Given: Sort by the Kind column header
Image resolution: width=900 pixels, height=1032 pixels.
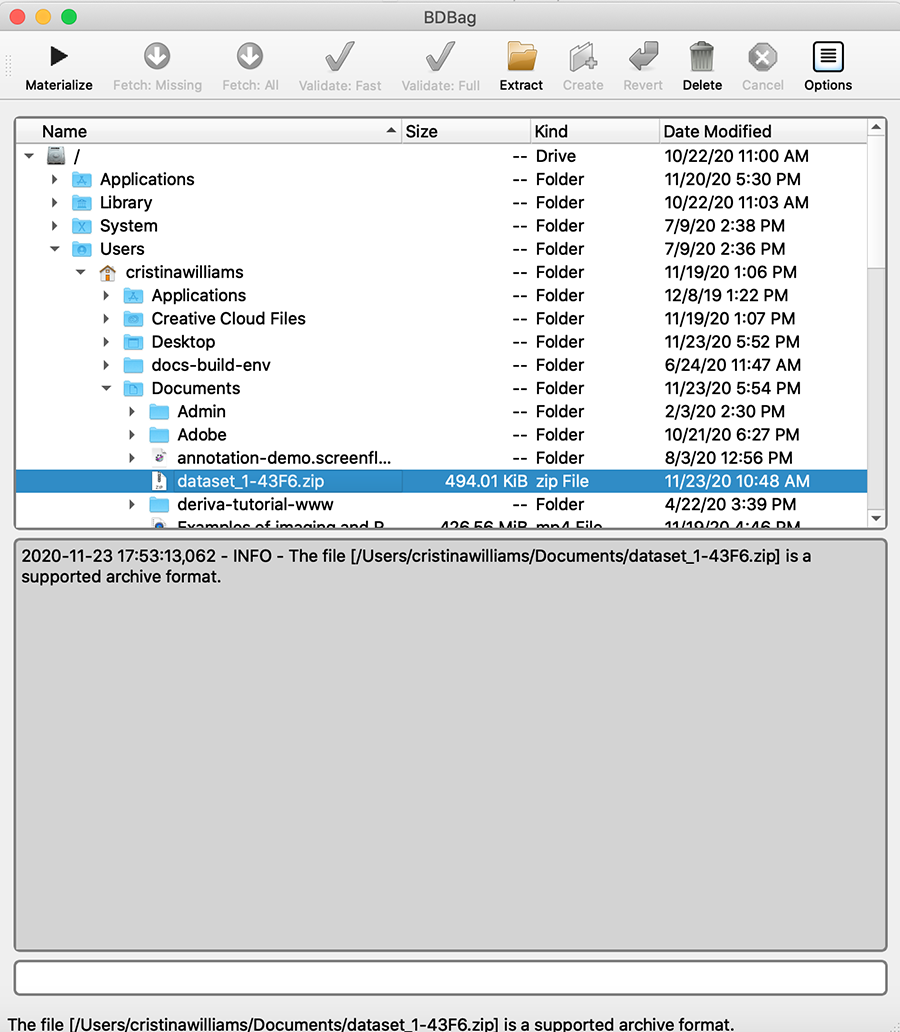Looking at the screenshot, I should [x=595, y=132].
